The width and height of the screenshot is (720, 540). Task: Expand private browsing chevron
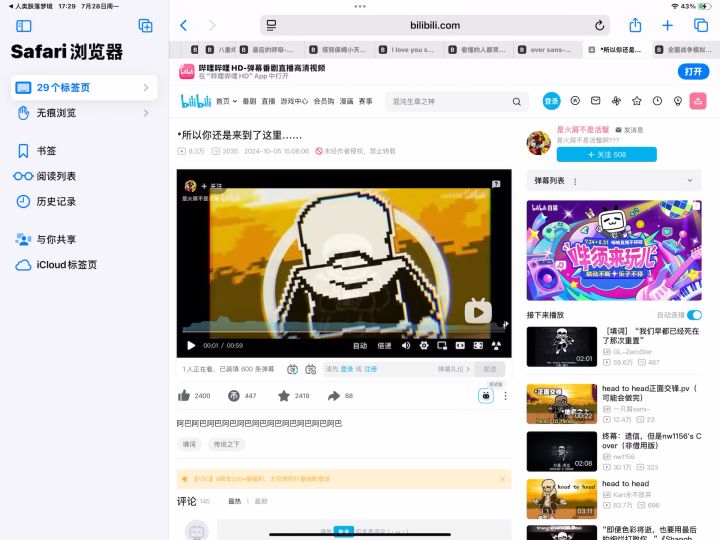(x=146, y=112)
